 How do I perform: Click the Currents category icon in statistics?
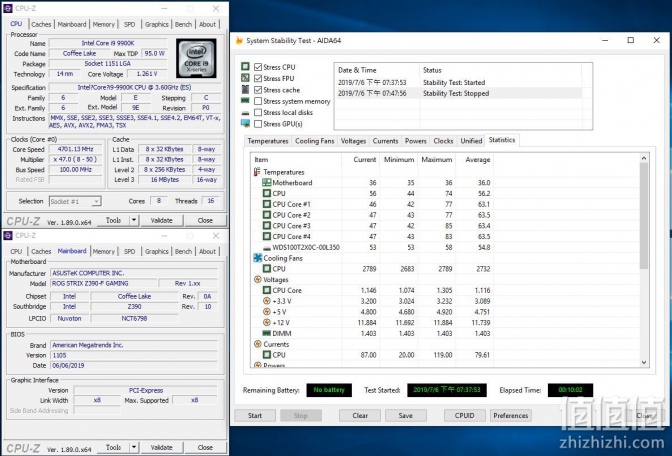click(x=258, y=344)
